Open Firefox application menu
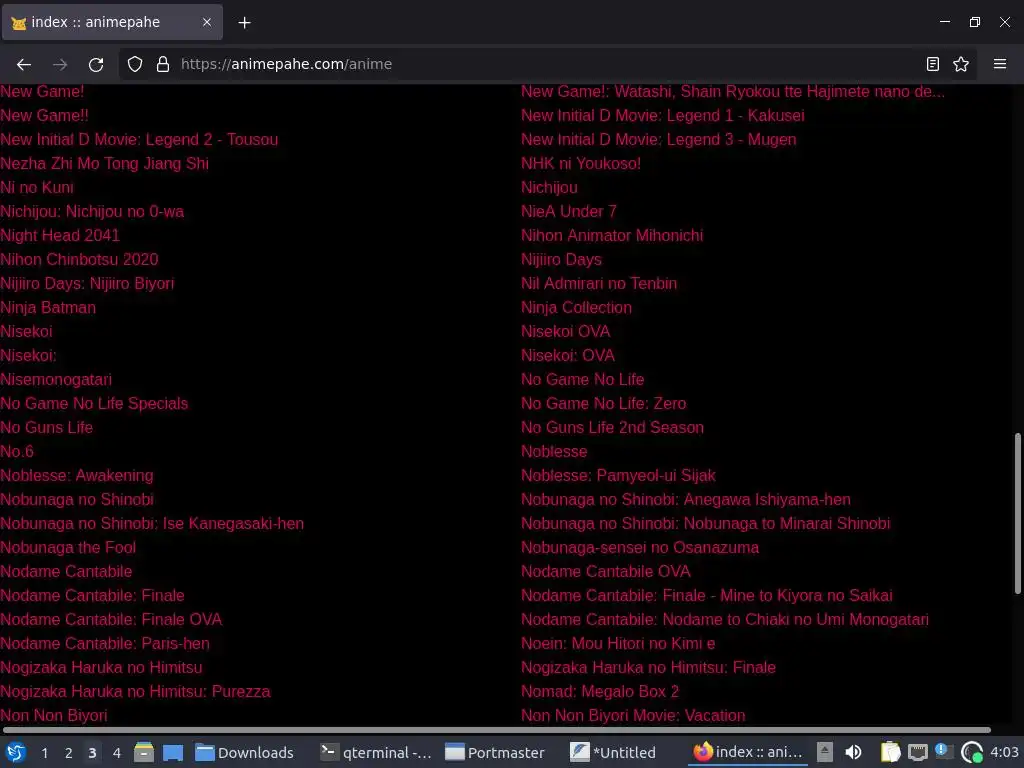Screen dimensions: 1024x768 point(1000,64)
